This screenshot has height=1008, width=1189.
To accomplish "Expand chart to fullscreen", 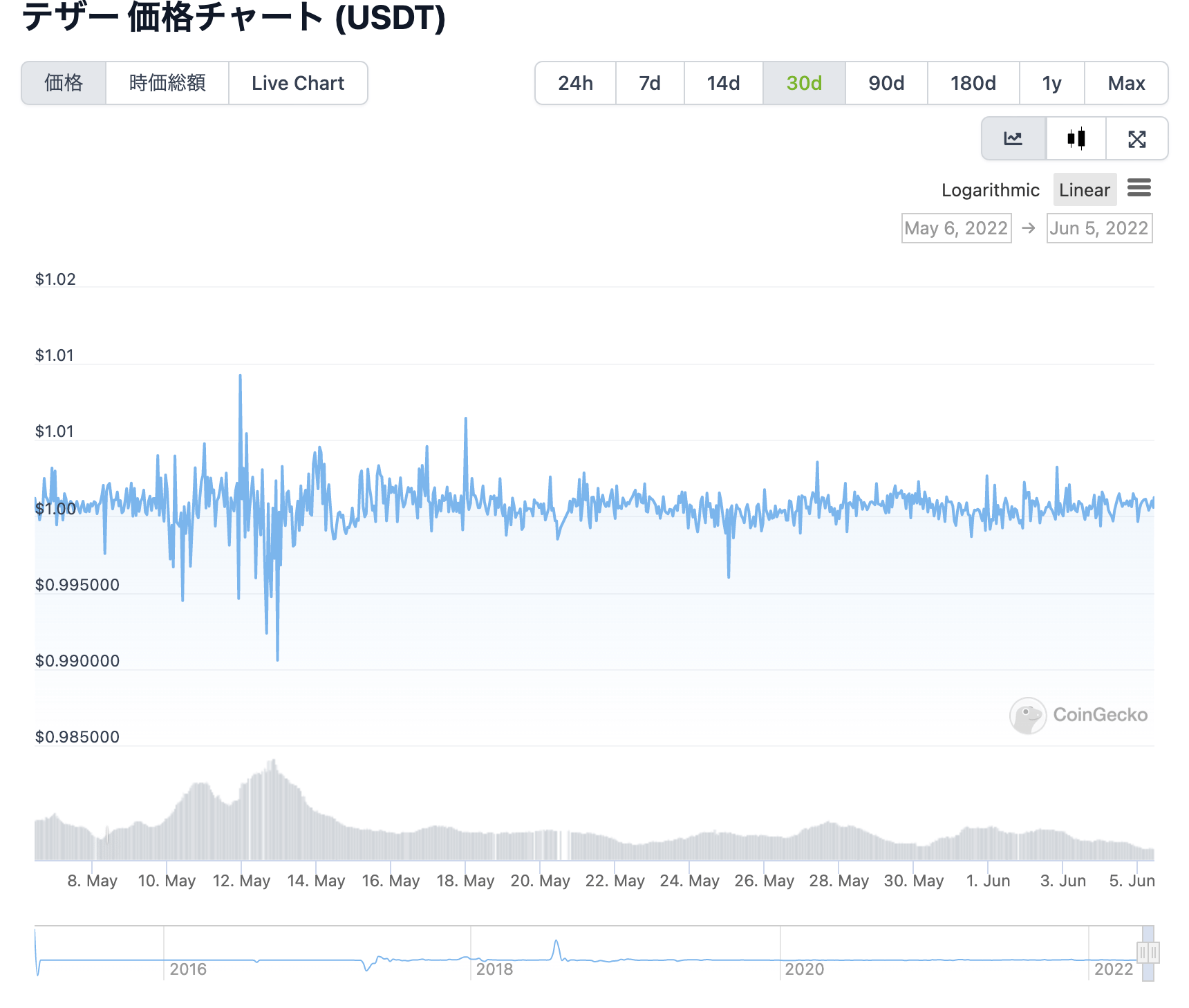I will coord(1137,138).
